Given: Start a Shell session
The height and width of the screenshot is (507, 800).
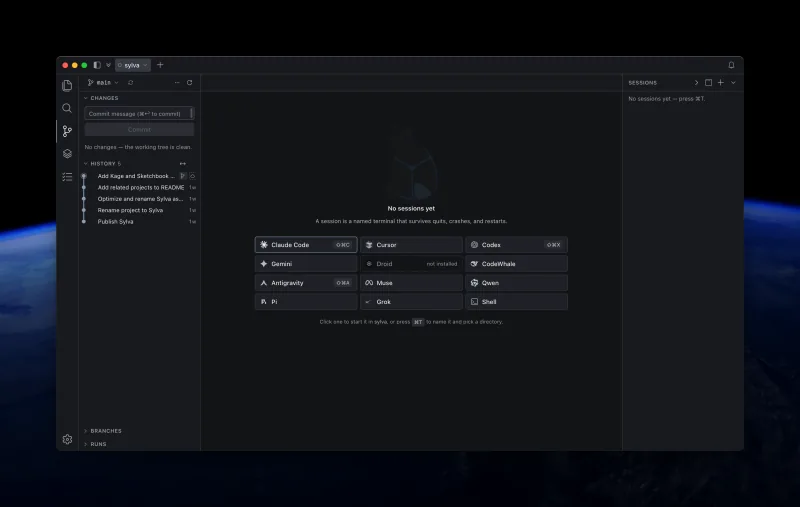Looking at the screenshot, I should [x=516, y=301].
